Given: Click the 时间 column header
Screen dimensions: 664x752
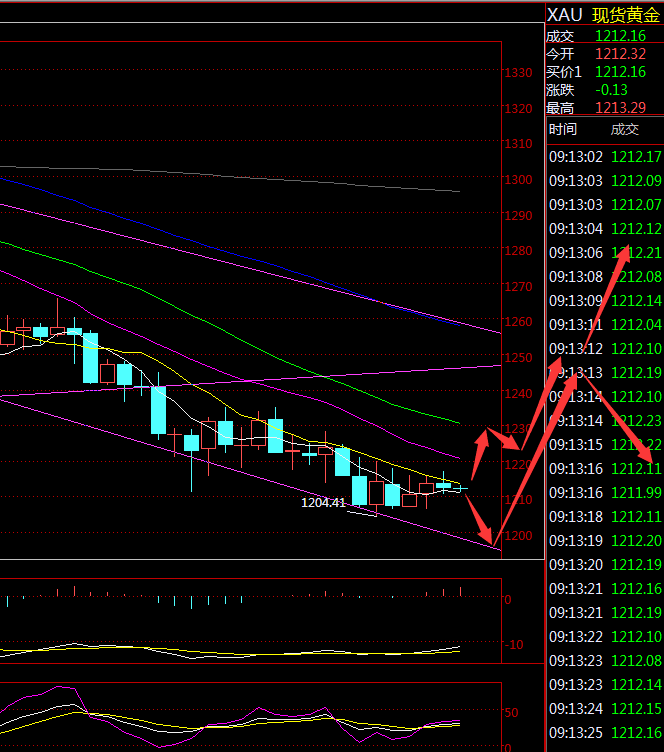Looking at the screenshot, I should (x=563, y=129).
